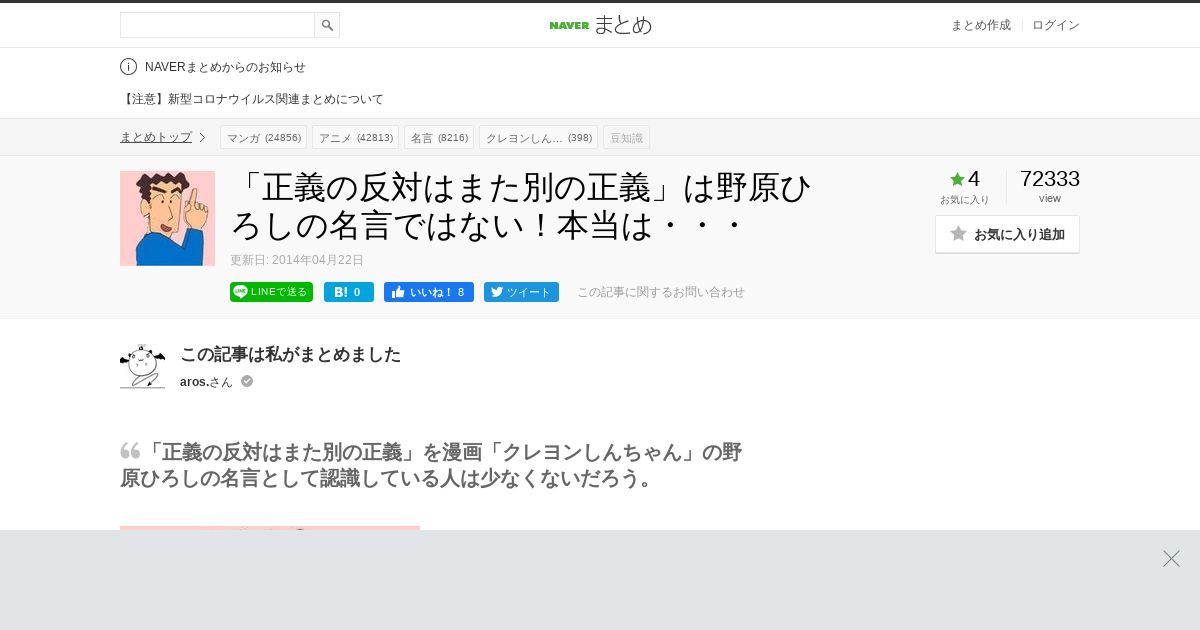
Task: Open この記事に関するお問い合わせ link
Action: tap(661, 292)
